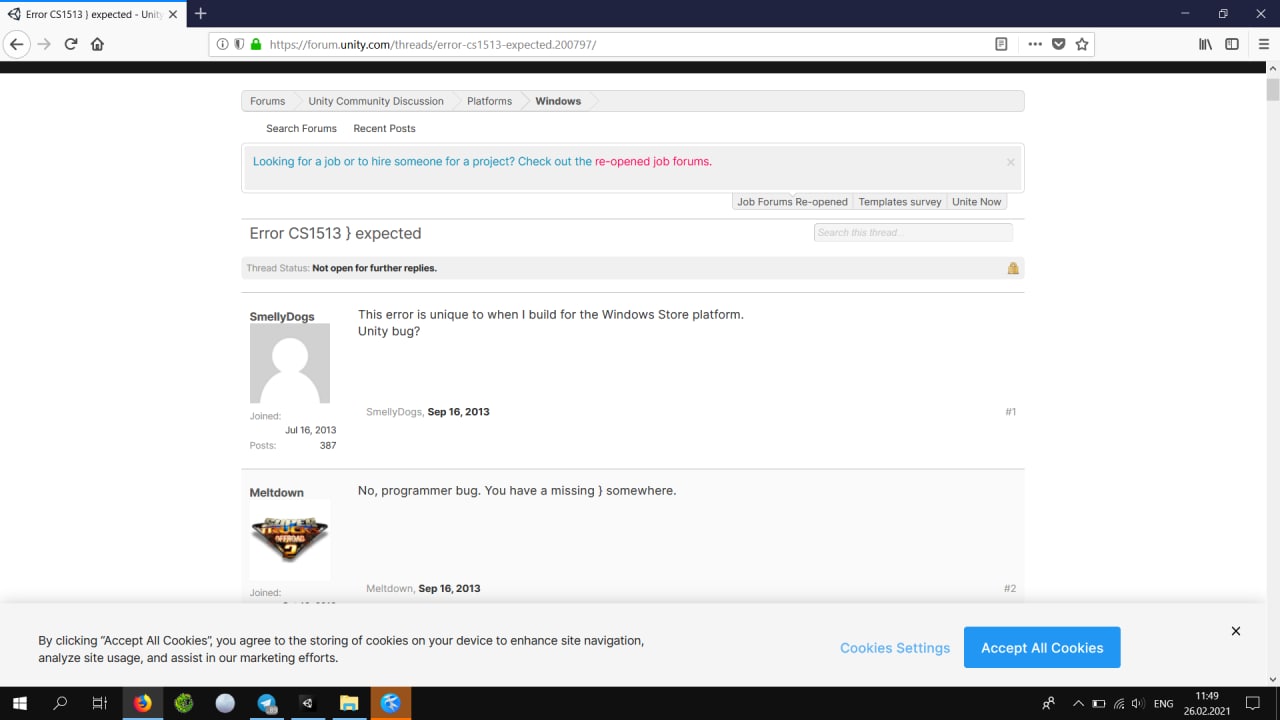1280x720 pixels.
Task: Select the Unite Now notice tab
Action: pyautogui.click(x=976, y=202)
